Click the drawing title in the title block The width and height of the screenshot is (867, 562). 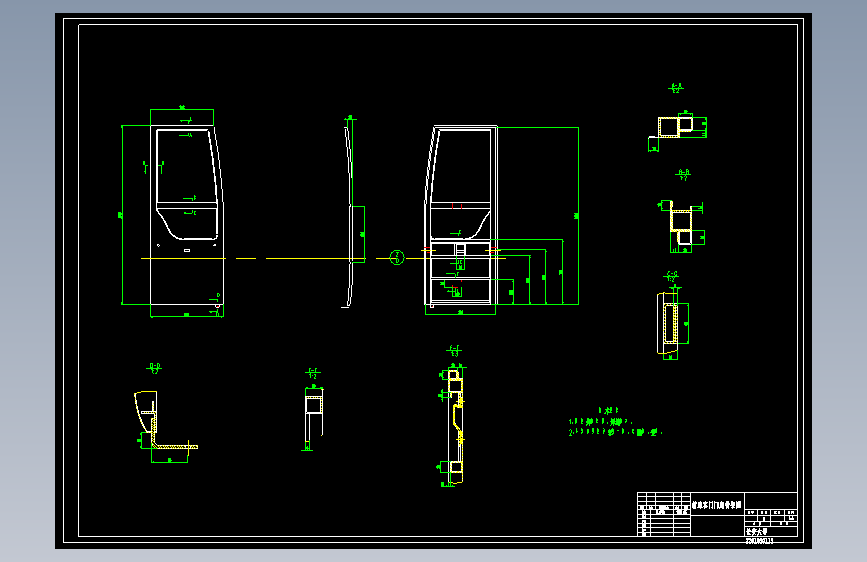717,505
